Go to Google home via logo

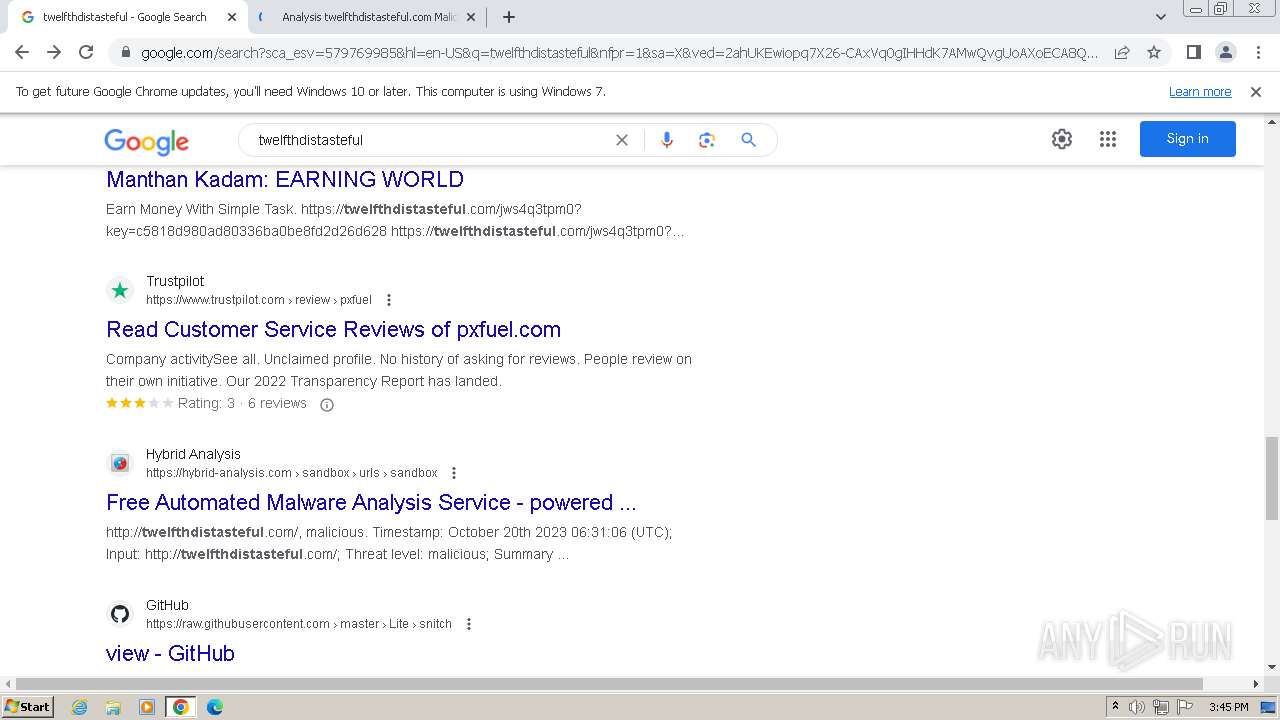click(146, 141)
